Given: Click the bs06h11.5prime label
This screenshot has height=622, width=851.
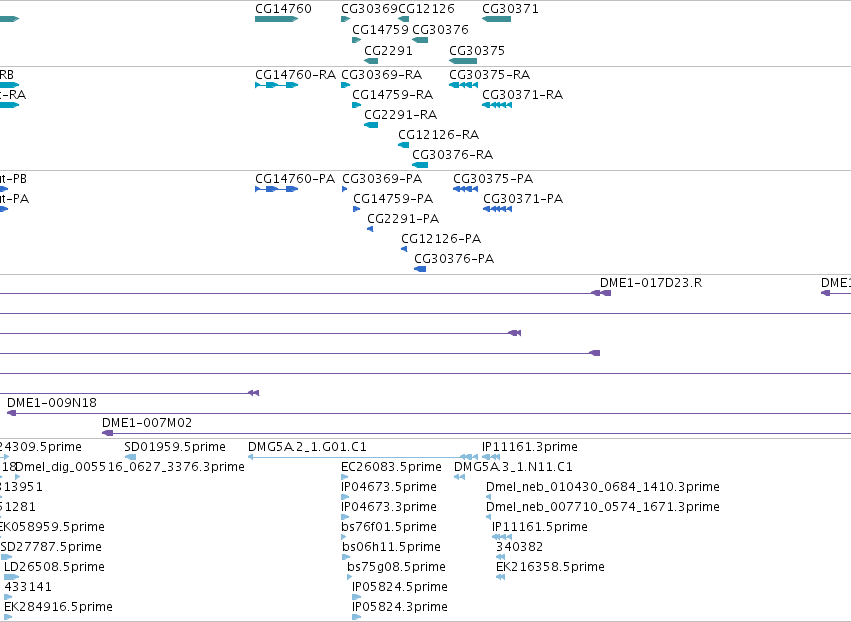Looking at the screenshot, I should click(391, 547).
